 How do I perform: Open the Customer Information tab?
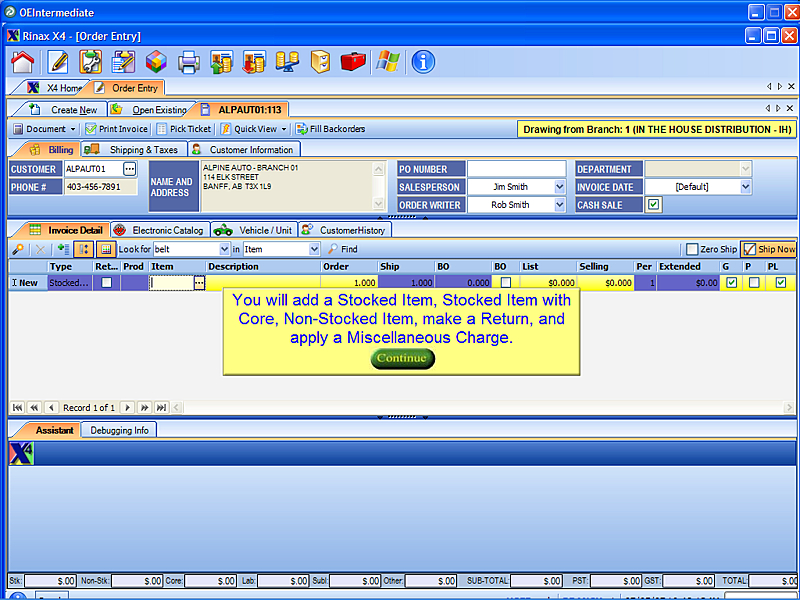tap(244, 149)
